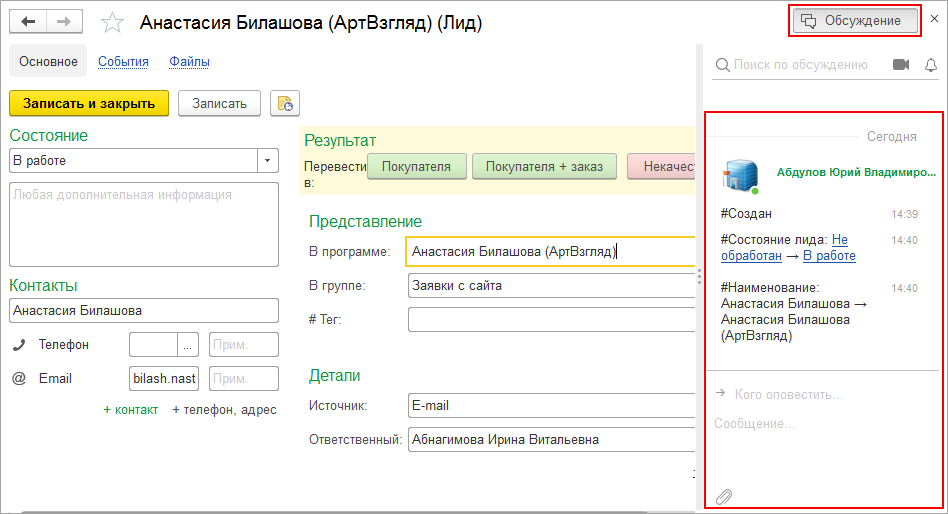Click the forward navigation arrow
Screen dimensions: 948x514
click(65, 21)
